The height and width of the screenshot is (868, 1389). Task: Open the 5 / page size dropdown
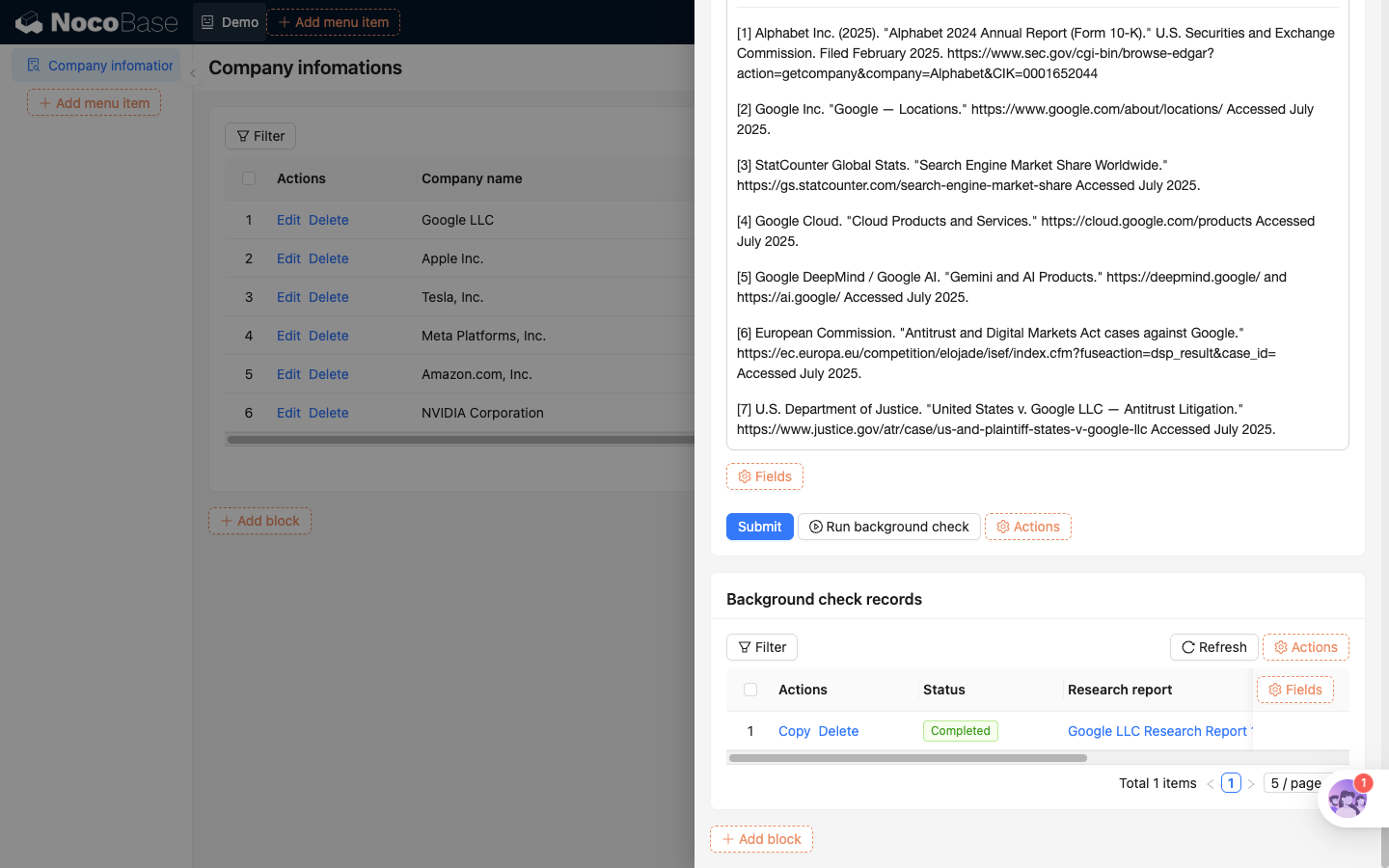[x=1296, y=783]
